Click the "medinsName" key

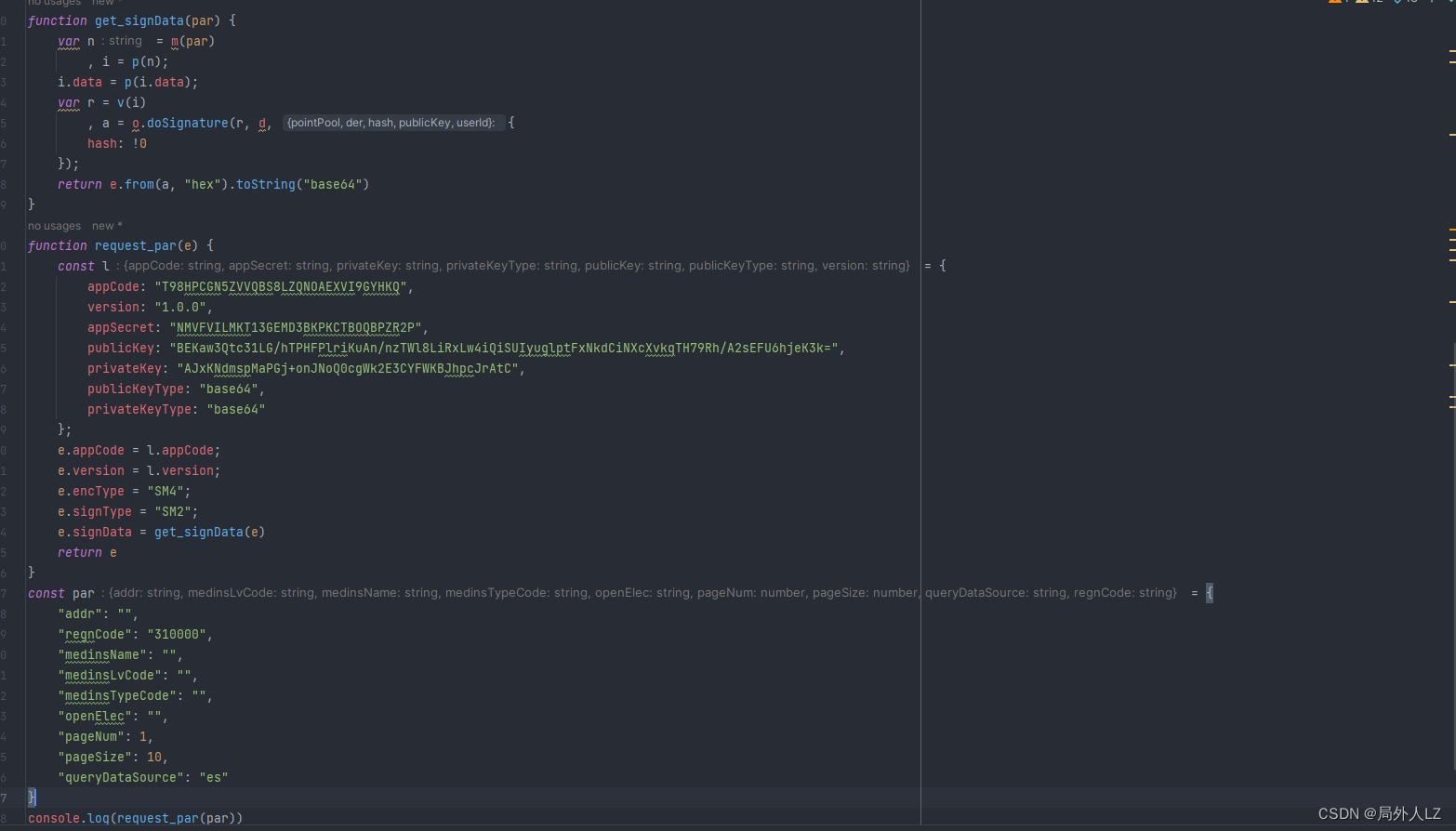coord(102,654)
